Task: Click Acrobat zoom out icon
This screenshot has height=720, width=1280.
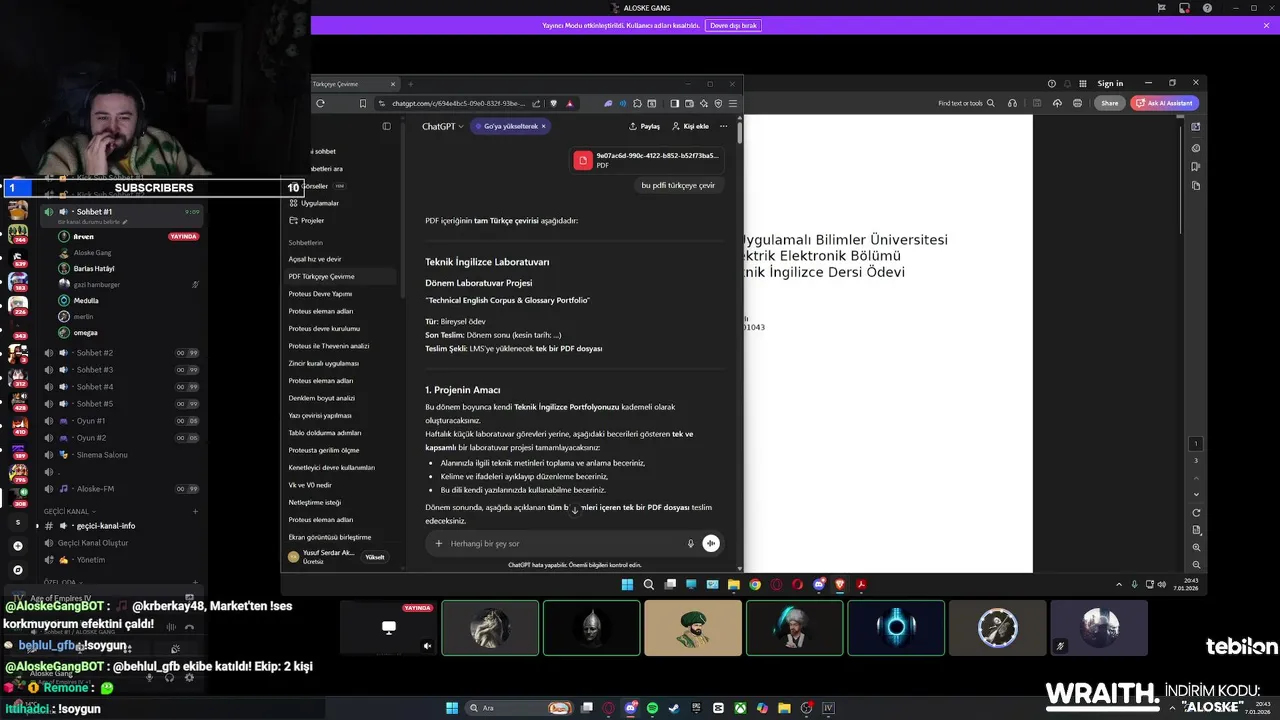Action: (1196, 565)
